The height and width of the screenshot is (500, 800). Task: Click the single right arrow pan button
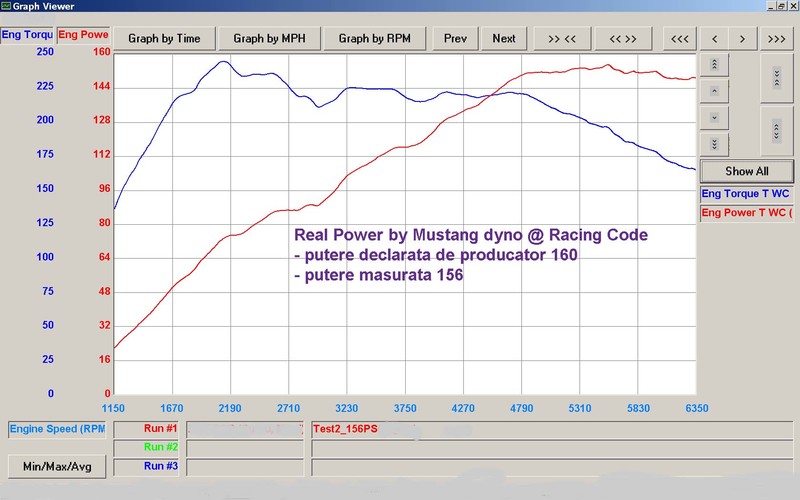742,39
